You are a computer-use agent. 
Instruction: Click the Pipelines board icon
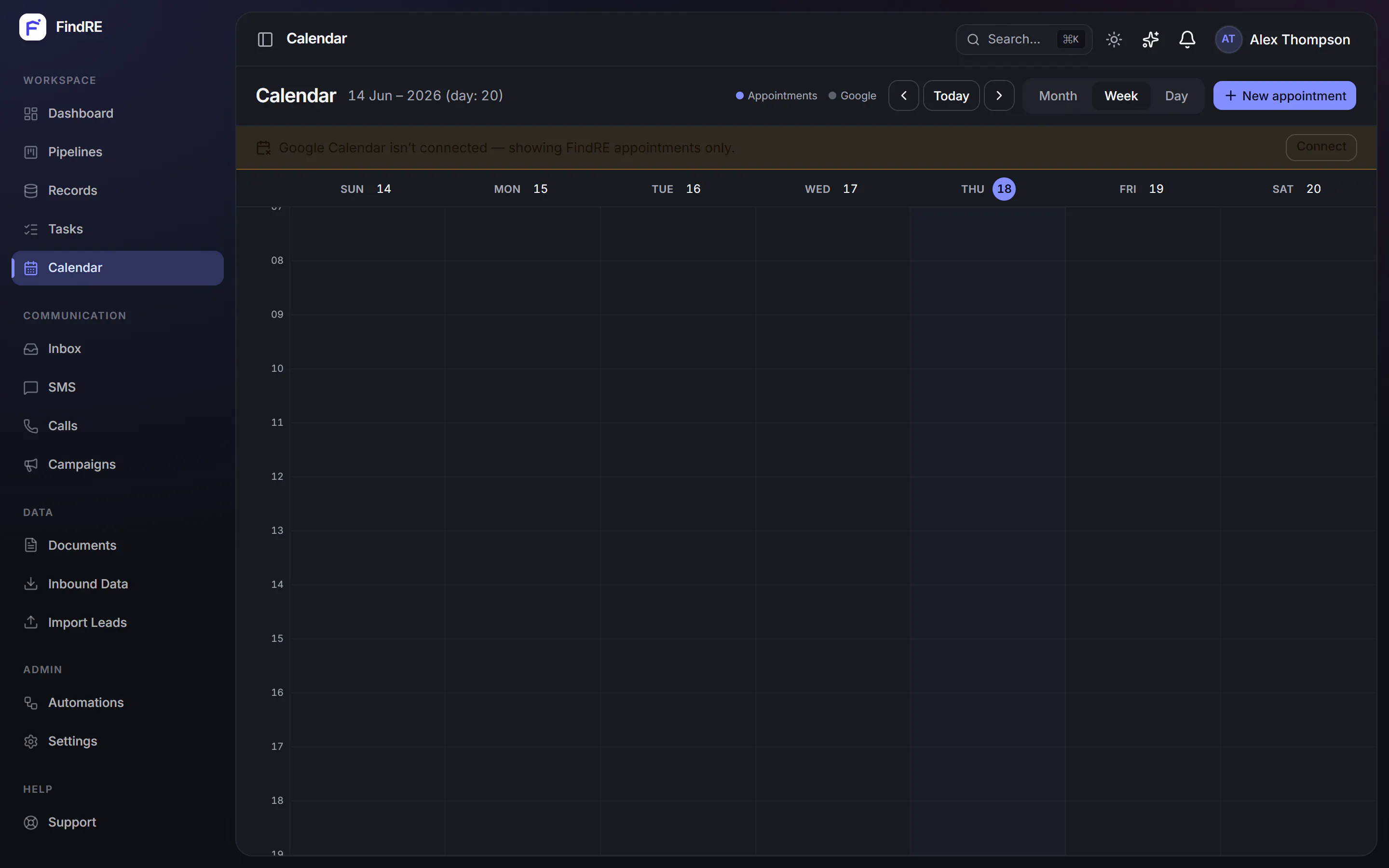pos(31,152)
